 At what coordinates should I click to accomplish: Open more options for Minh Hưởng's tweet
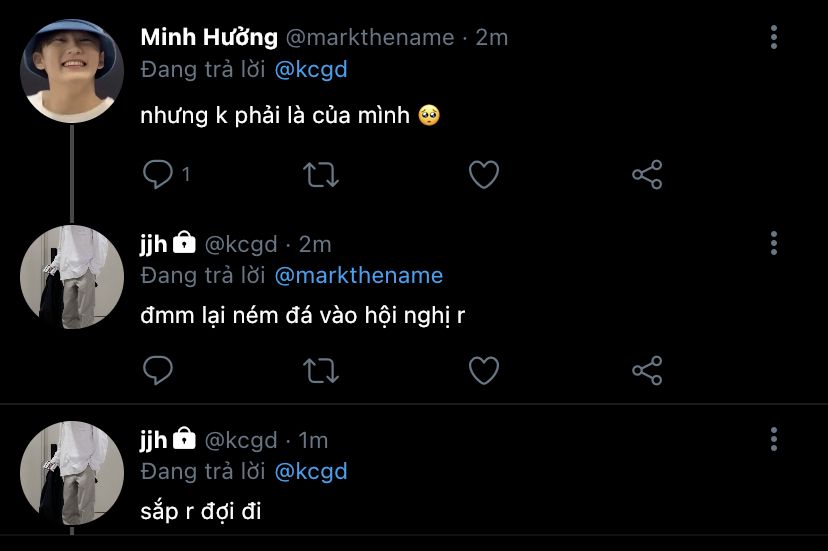[x=774, y=38]
